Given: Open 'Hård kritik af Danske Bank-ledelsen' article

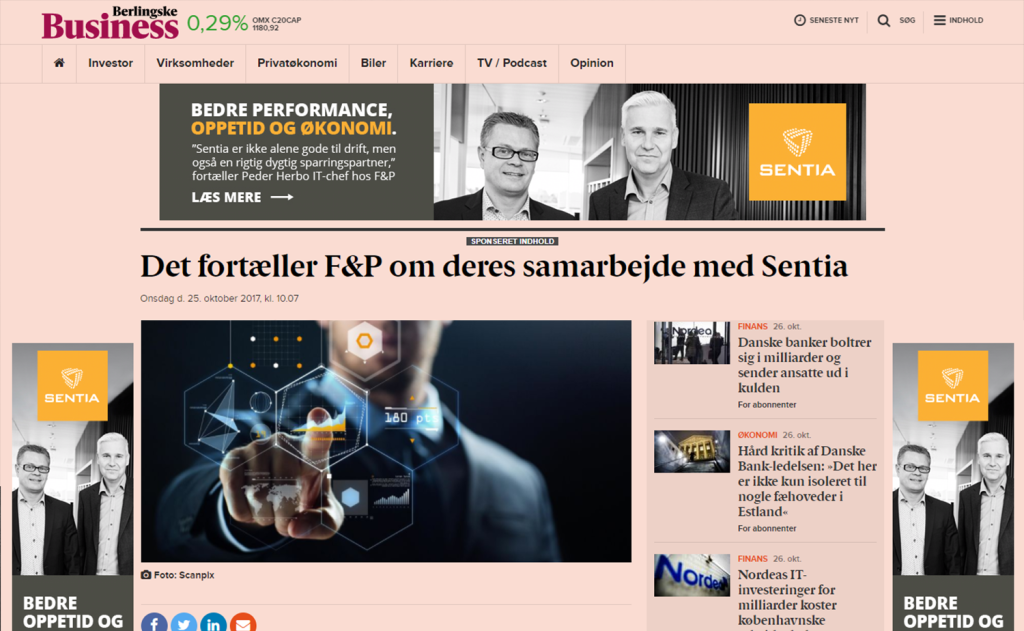Looking at the screenshot, I should [807, 481].
